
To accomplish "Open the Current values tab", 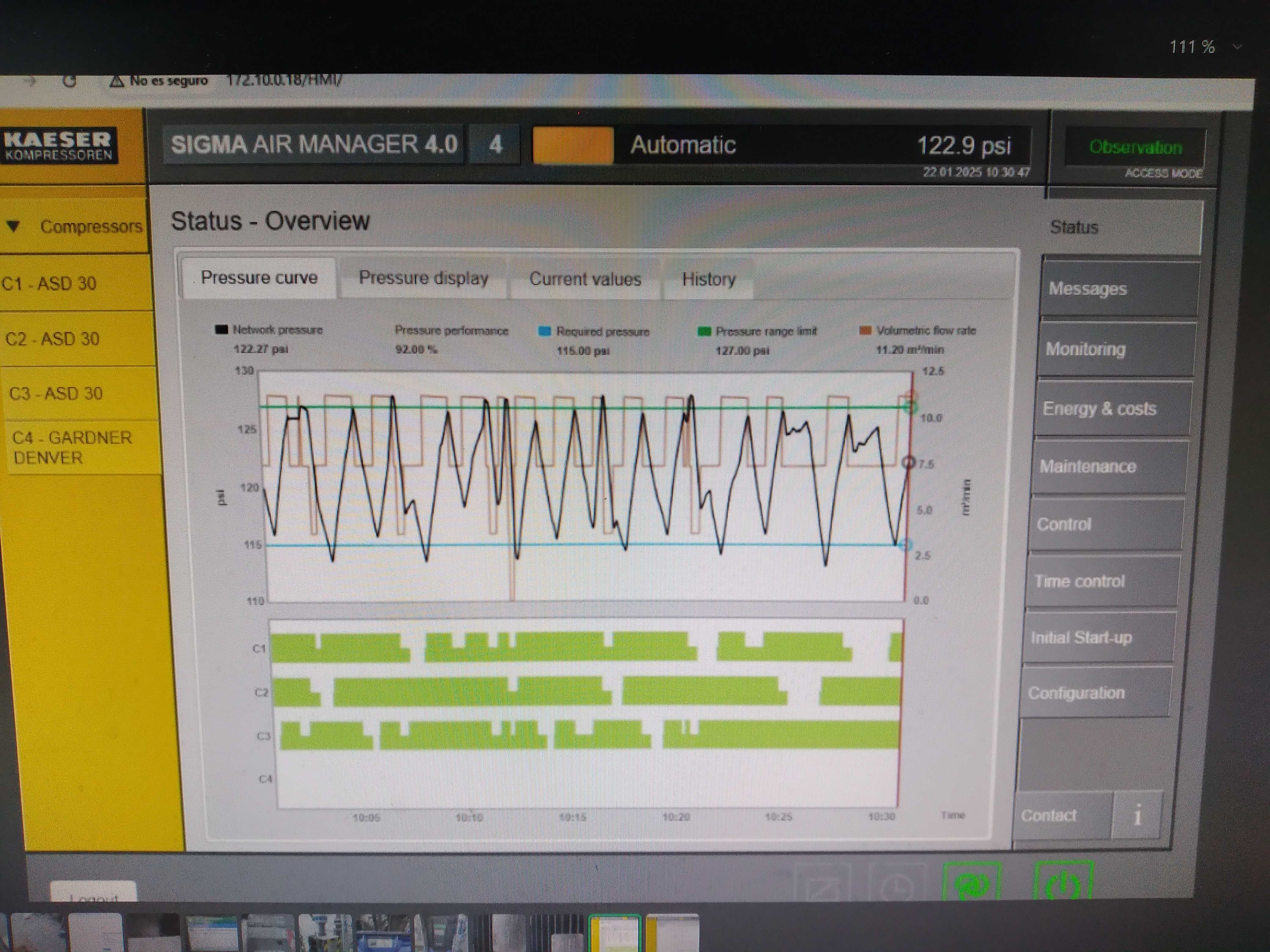I will pyautogui.click(x=585, y=279).
